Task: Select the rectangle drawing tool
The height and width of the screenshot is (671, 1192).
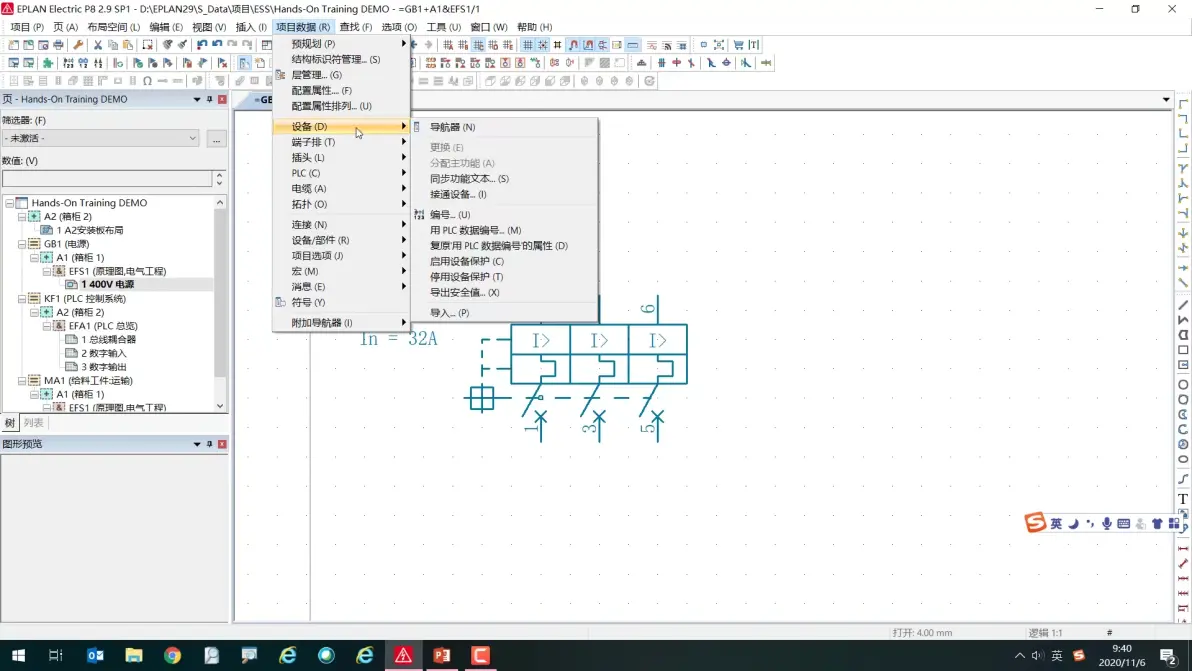Action: [1183, 350]
